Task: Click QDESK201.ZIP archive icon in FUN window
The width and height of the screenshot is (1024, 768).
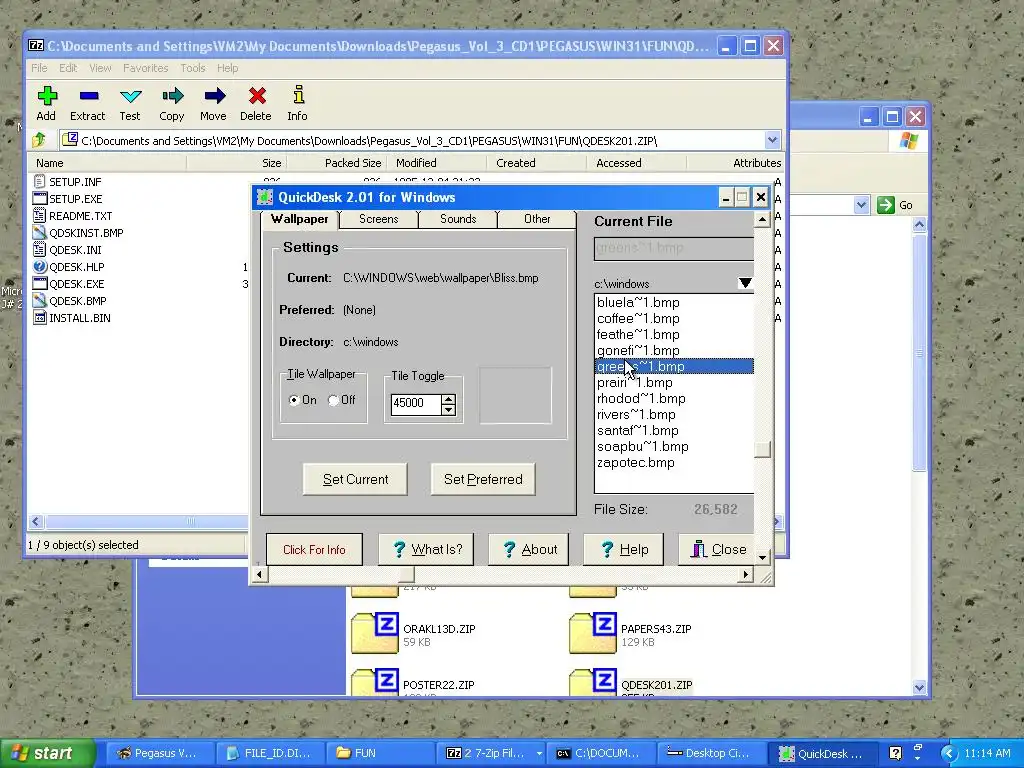Action: [x=593, y=682]
